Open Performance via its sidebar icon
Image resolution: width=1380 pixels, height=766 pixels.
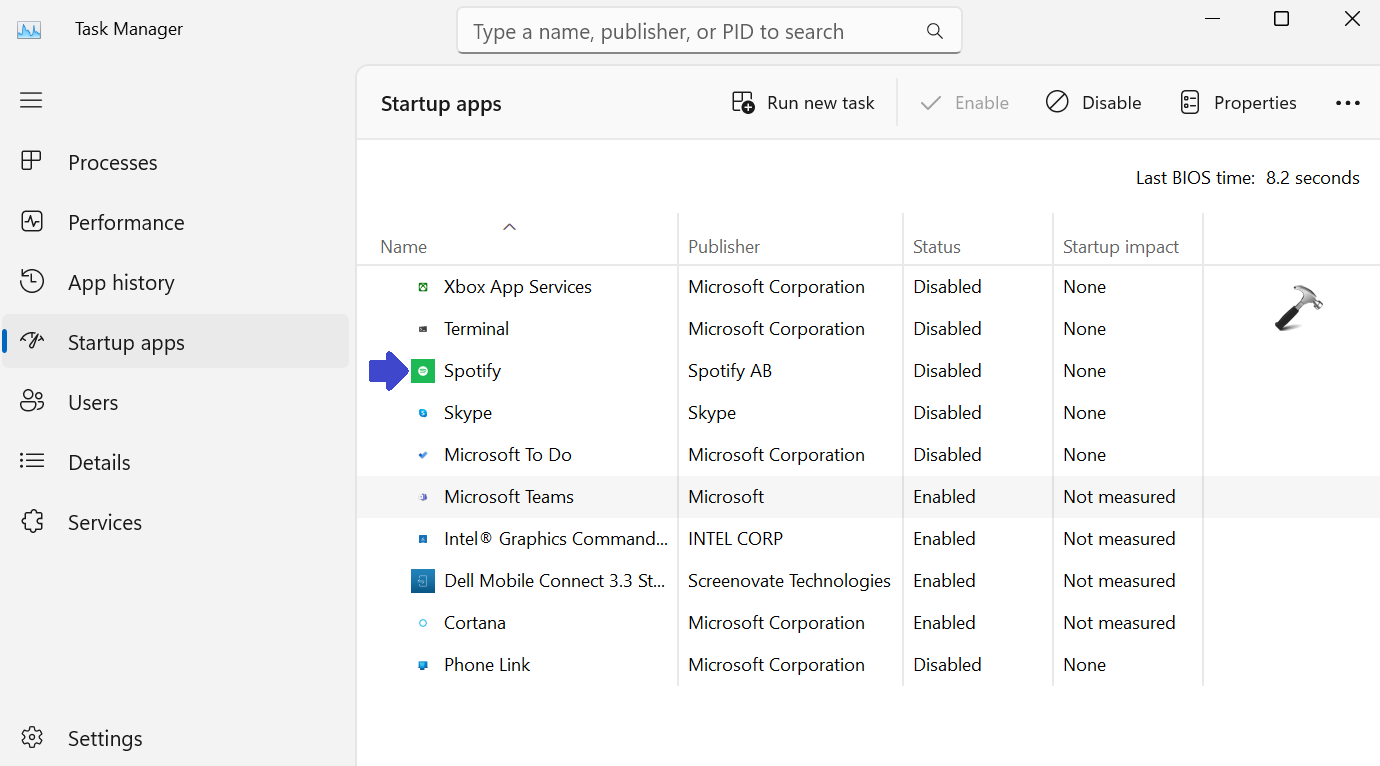[32, 222]
